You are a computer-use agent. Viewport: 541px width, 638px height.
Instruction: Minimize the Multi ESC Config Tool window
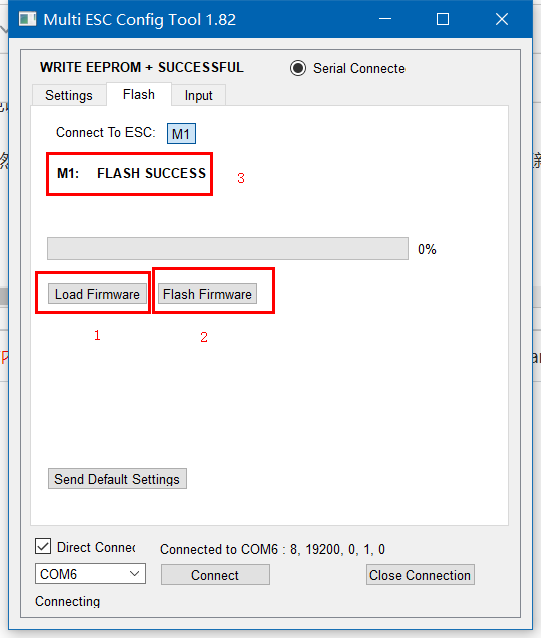tap(384, 19)
